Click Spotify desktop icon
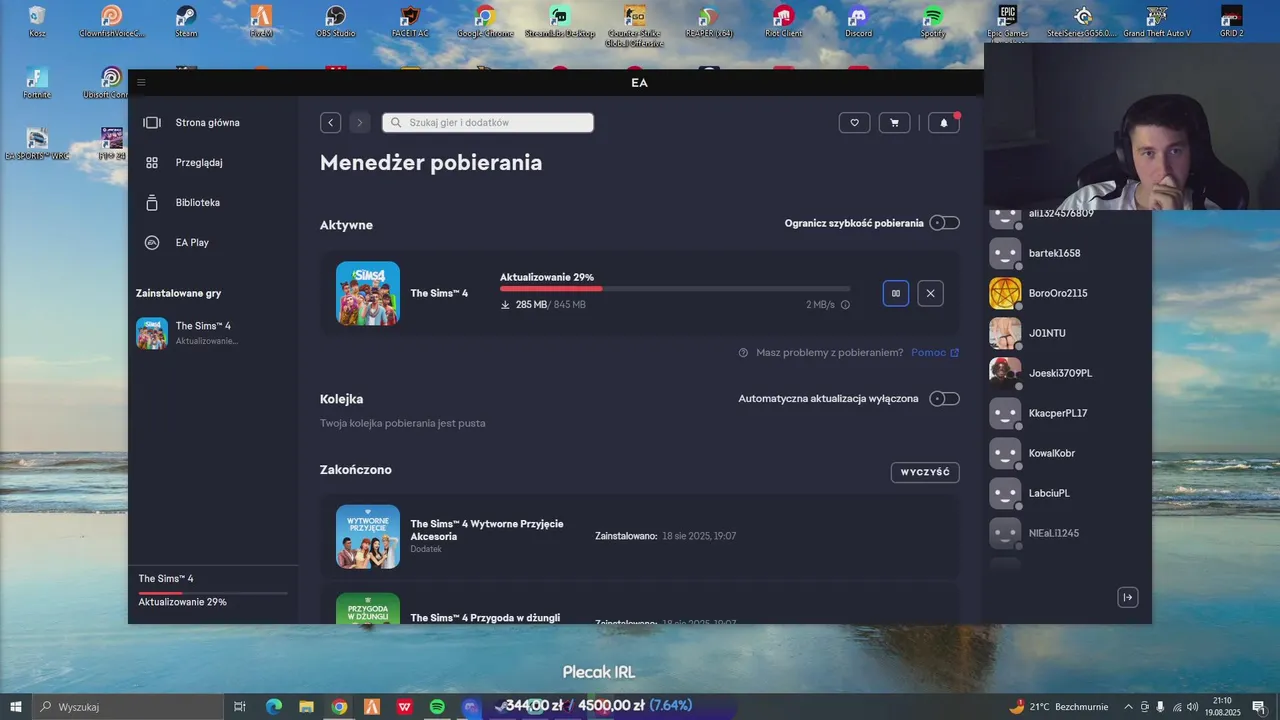The width and height of the screenshot is (1280, 720). click(x=933, y=21)
